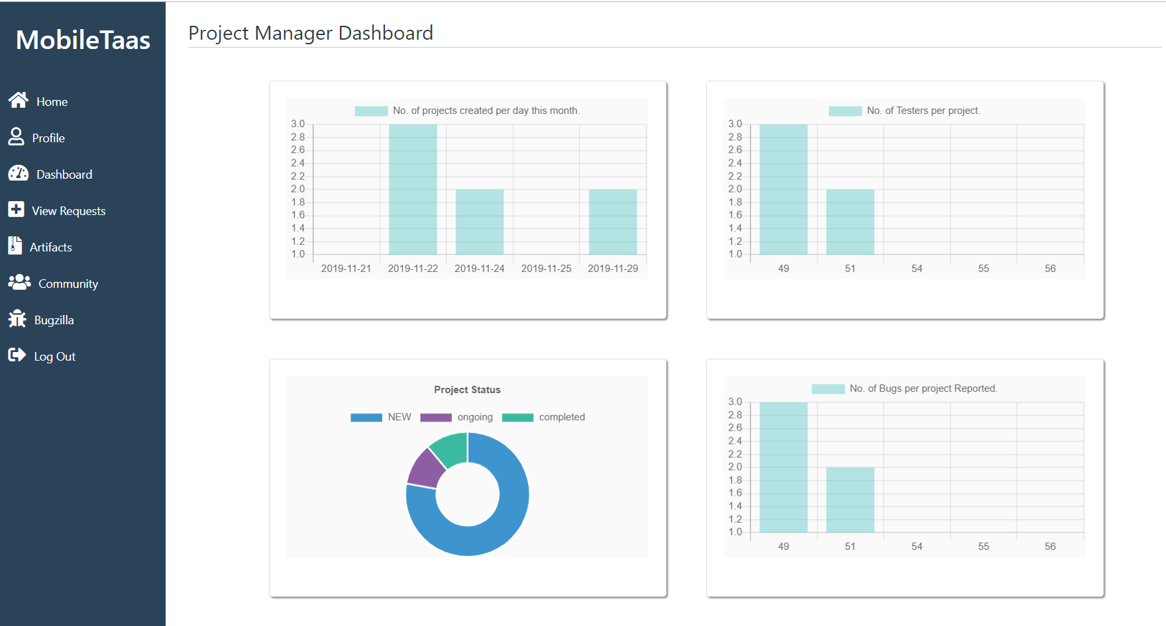Toggle the ongoing legend item
The image size is (1166, 626).
(457, 417)
